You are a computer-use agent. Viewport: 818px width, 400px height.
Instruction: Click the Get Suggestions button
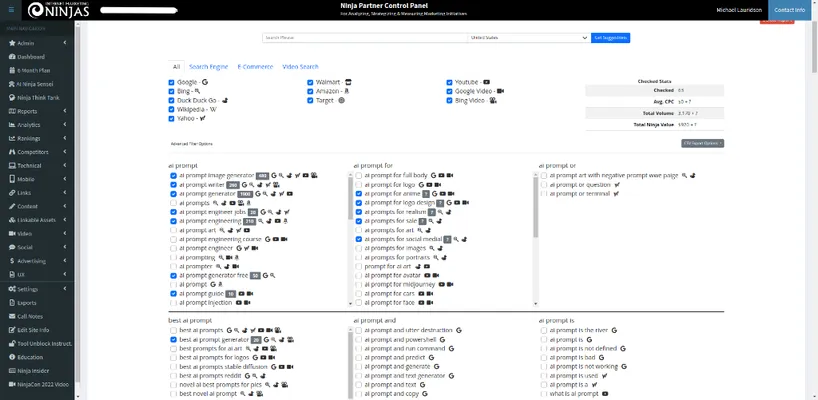pos(610,38)
